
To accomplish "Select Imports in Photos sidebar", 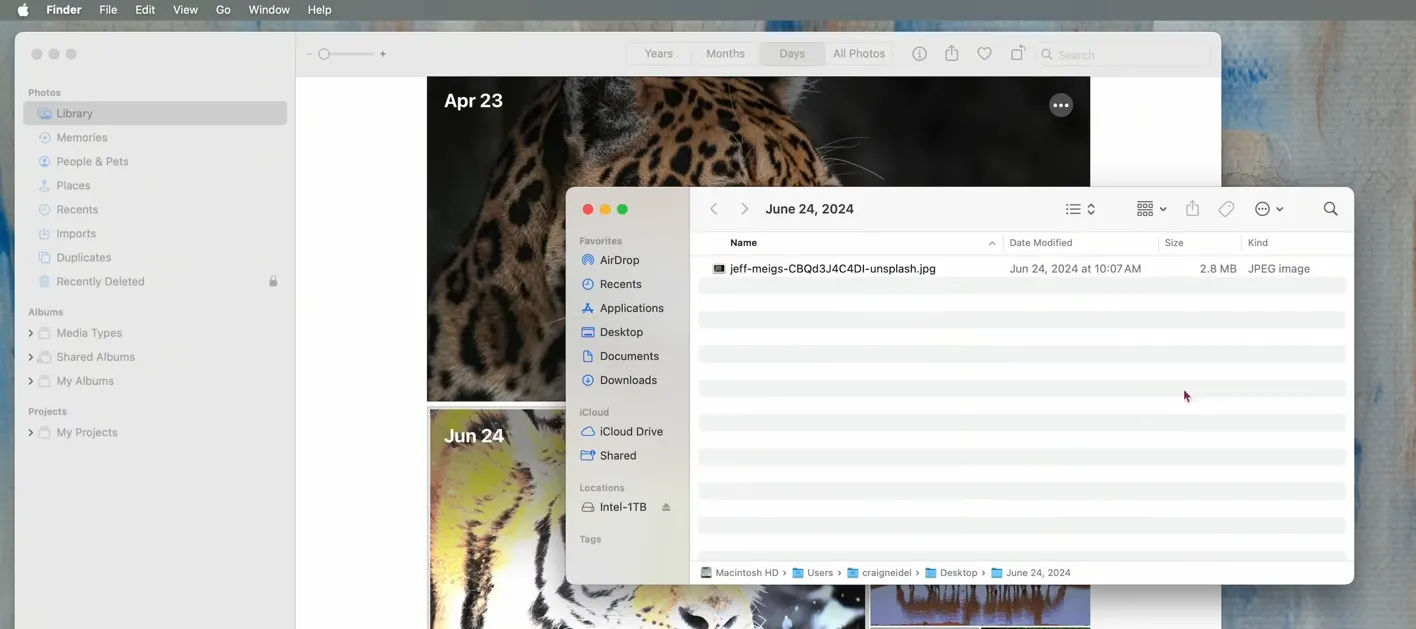I will (x=155, y=234).
